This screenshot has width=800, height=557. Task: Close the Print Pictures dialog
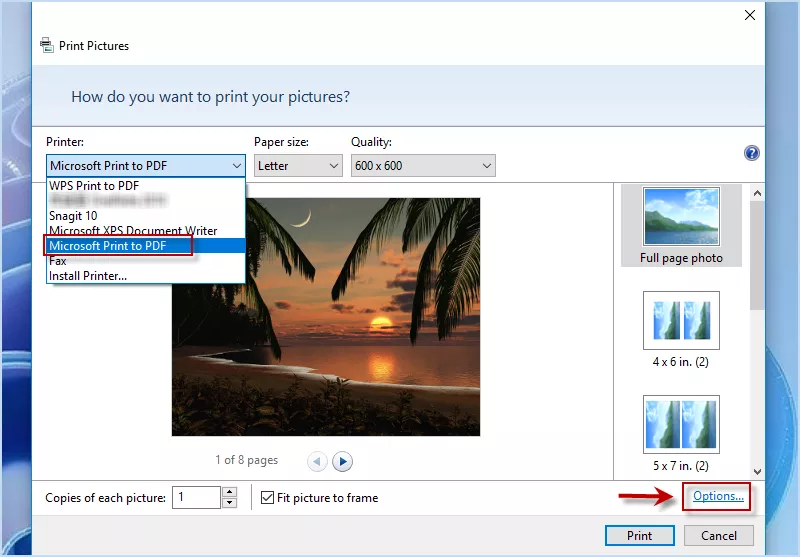pos(750,15)
